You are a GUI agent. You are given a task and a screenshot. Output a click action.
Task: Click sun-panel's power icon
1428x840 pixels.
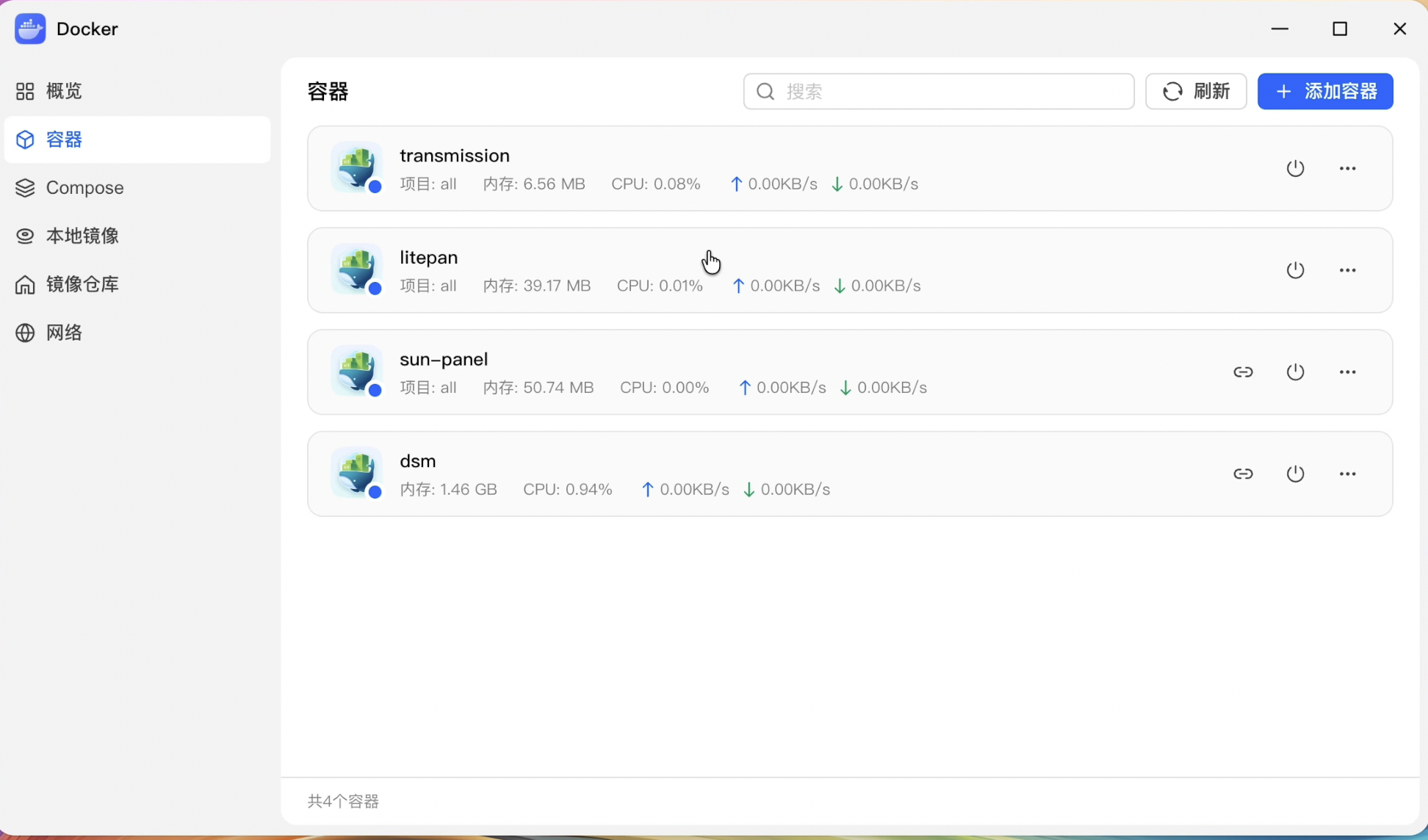(x=1295, y=372)
